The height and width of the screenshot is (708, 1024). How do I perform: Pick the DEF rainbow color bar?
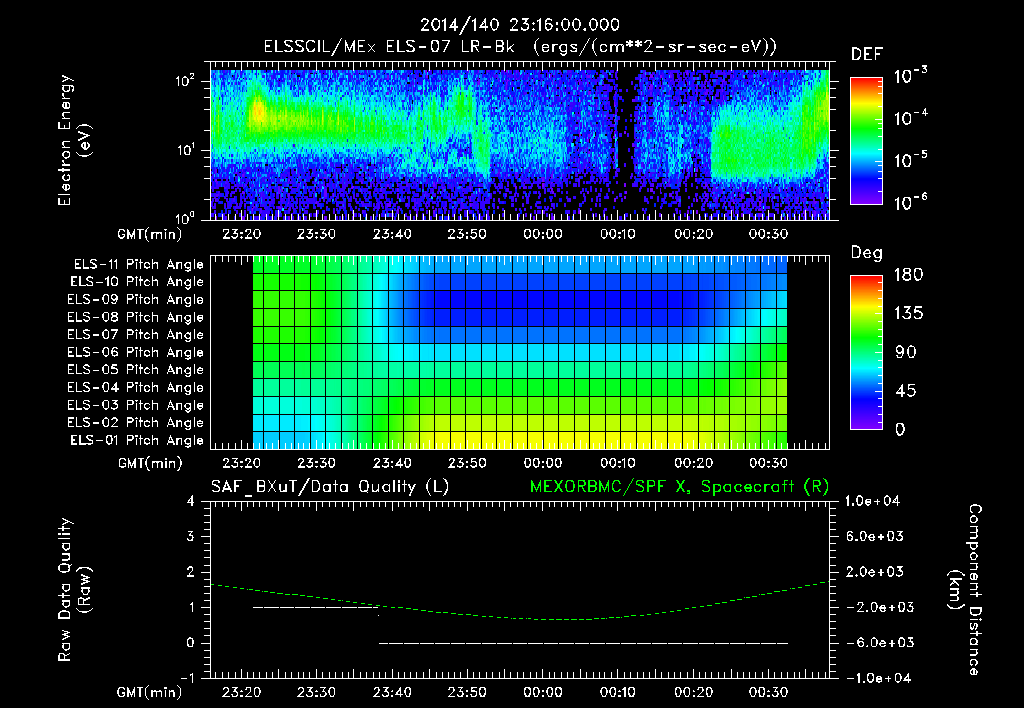click(866, 140)
